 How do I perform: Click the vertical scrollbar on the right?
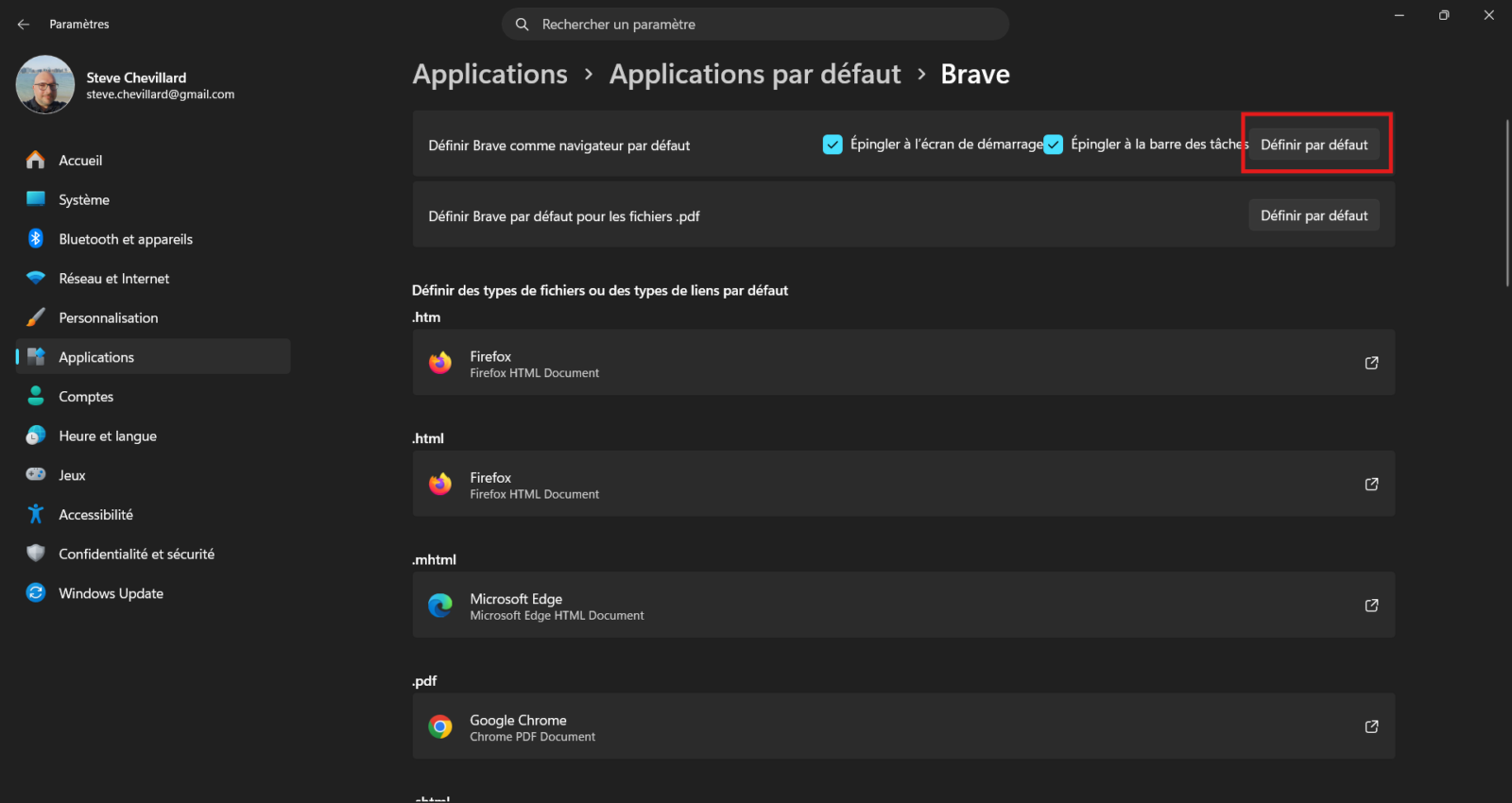1507,203
